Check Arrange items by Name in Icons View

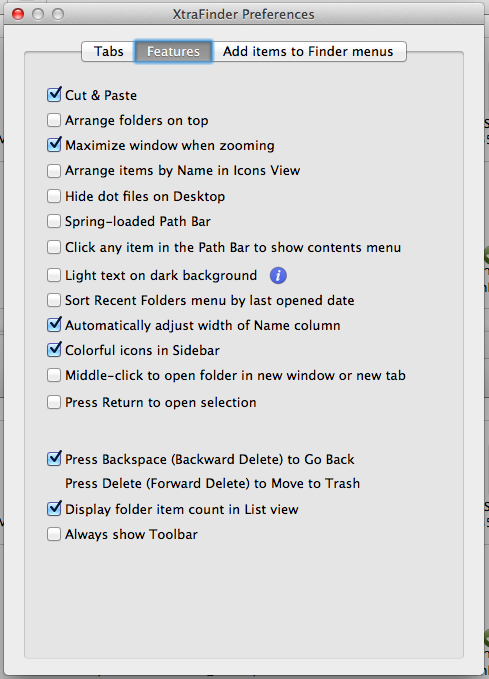click(x=54, y=171)
